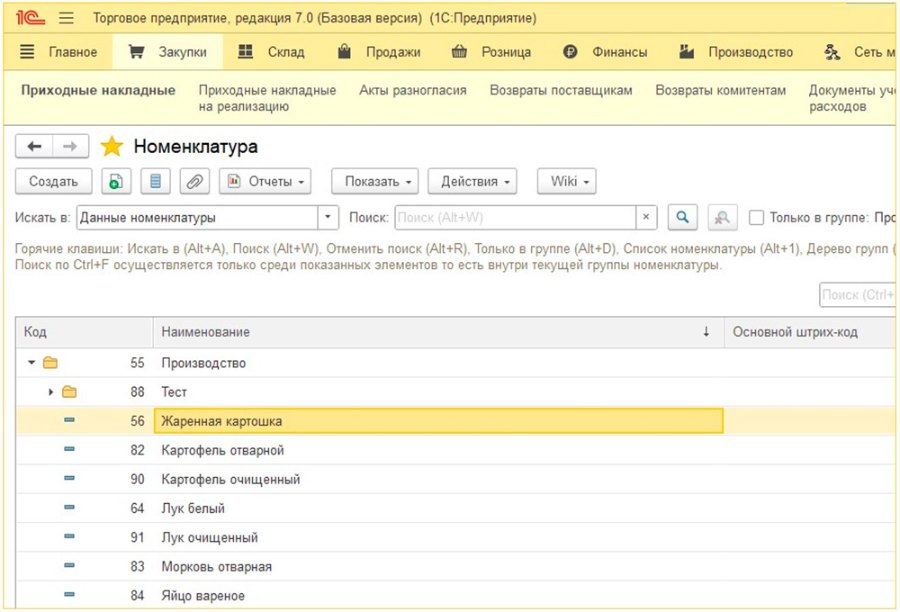Click the magnifier search button

point(682,218)
